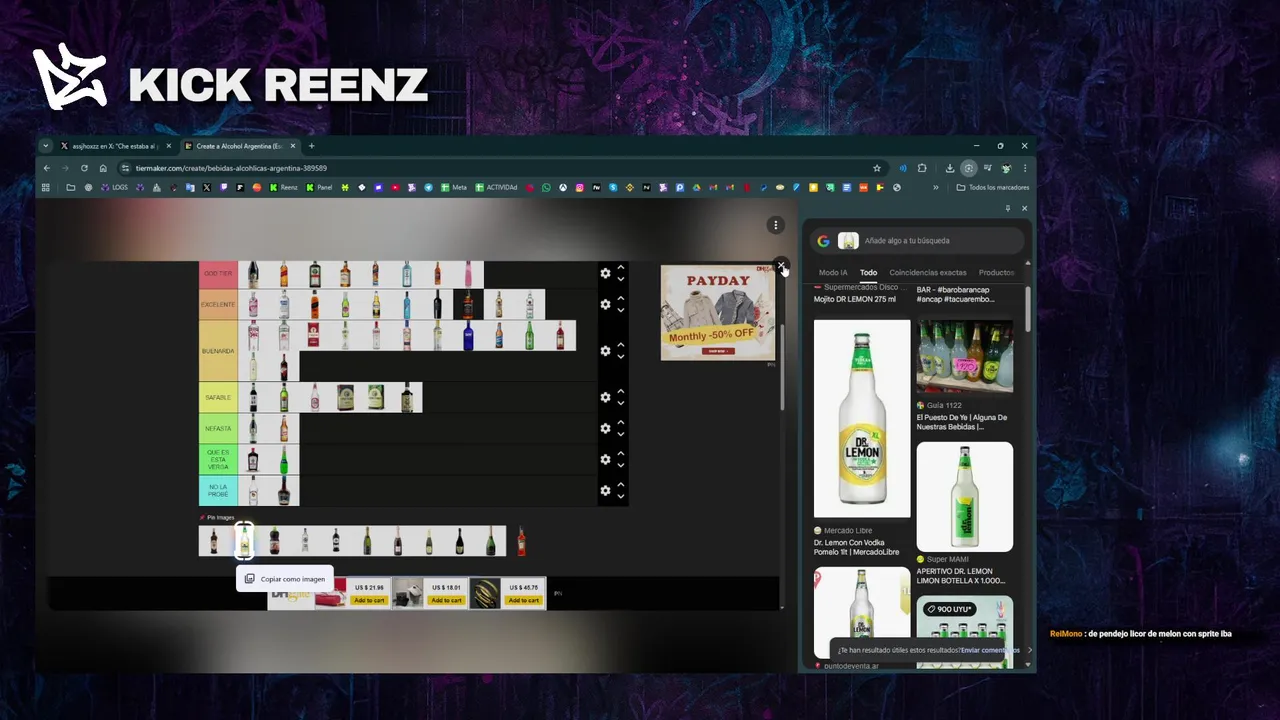Open the Chrome three-dot menu
The height and width of the screenshot is (720, 1280).
tap(1024, 168)
